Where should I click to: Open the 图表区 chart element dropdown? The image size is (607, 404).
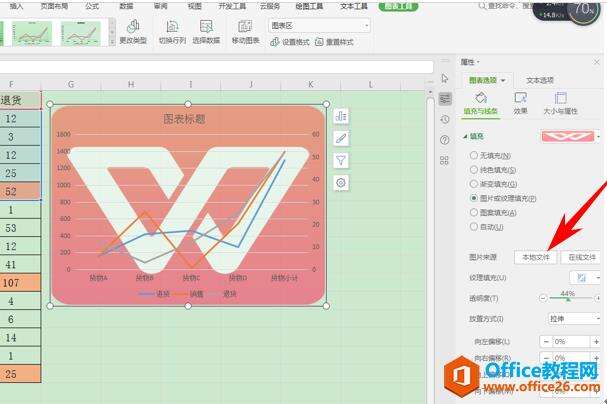366,26
